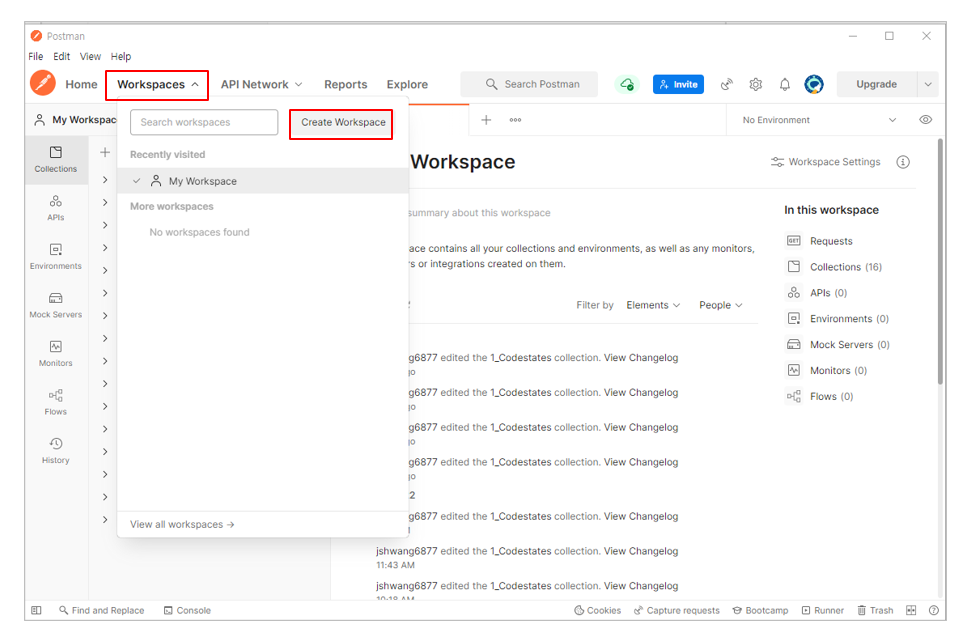The image size is (963, 636).
Task: Click the Upgrade button
Action: [876, 84]
